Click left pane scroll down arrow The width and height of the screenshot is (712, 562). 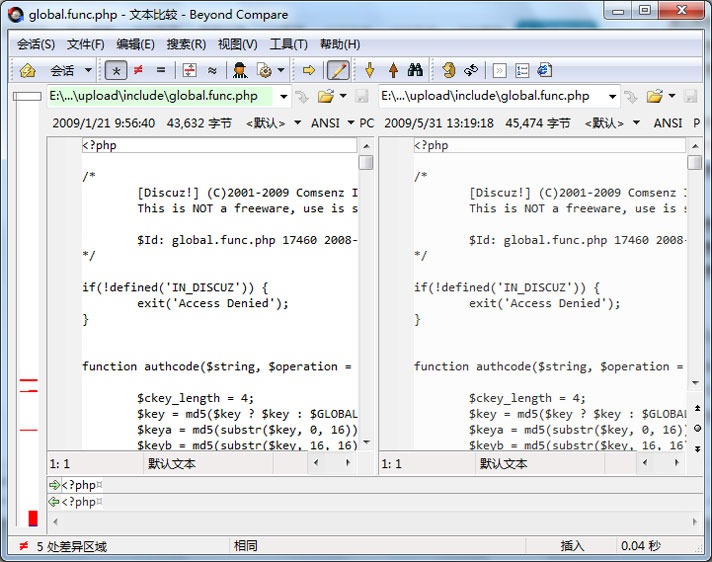(366, 442)
